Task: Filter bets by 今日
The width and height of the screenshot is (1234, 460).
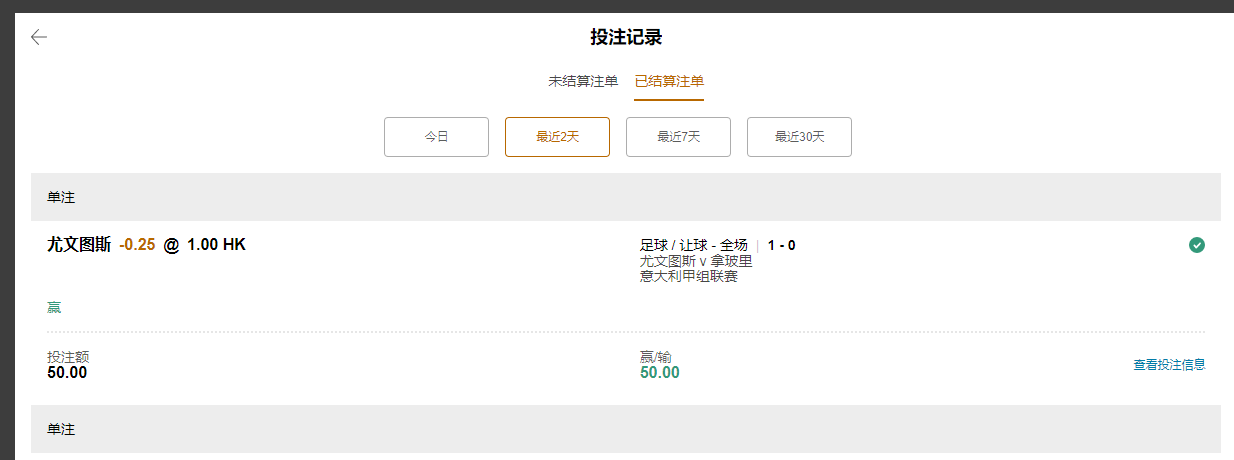Action: click(436, 137)
